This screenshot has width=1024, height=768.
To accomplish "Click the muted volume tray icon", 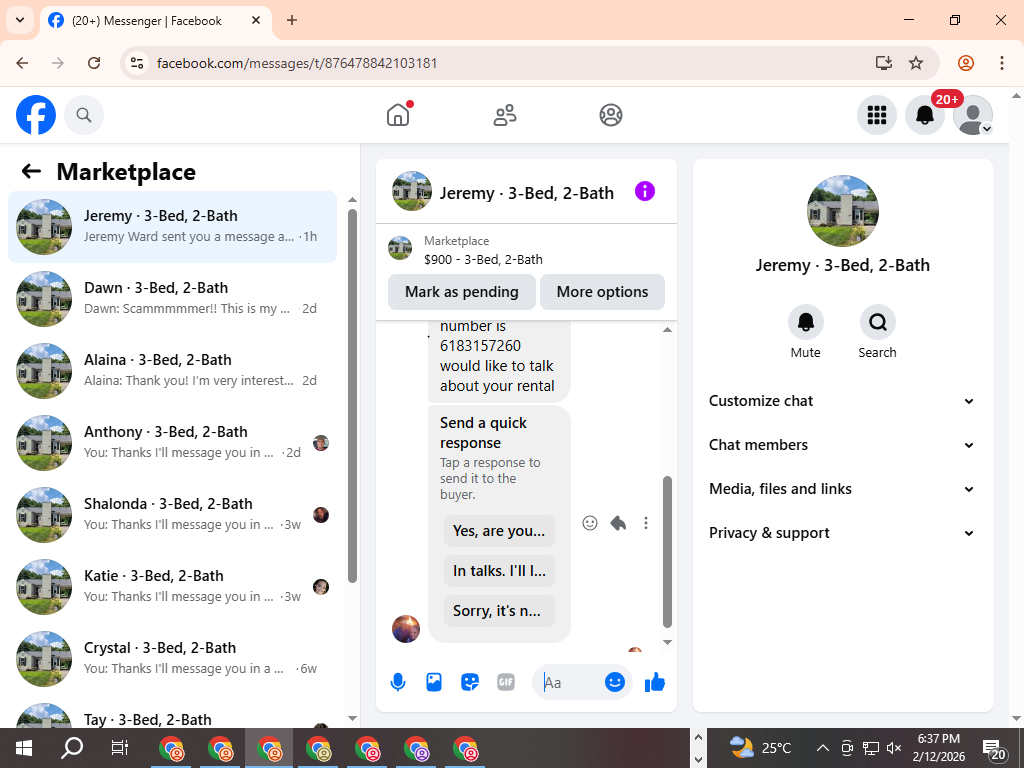I will click(x=895, y=748).
